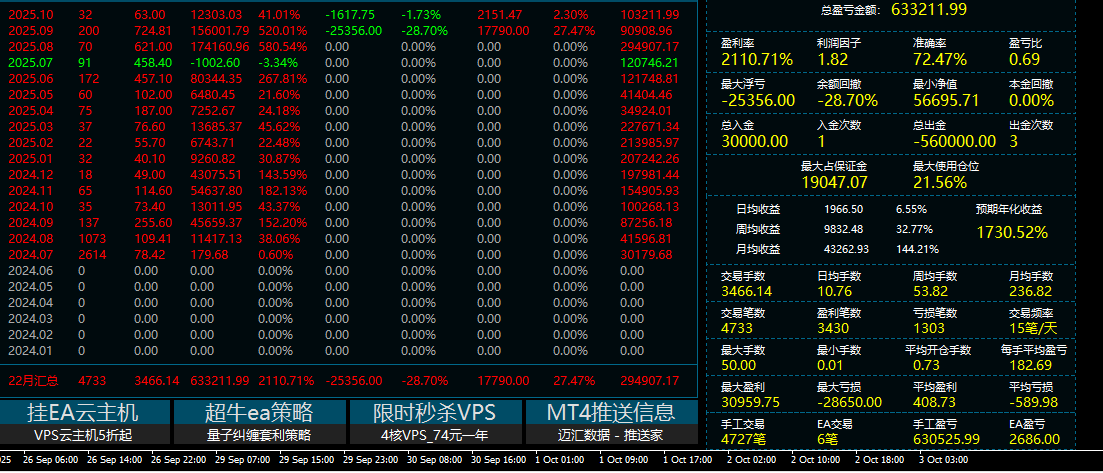Click the 2151.47 value in 2025.10 row

pyautogui.click(x=499, y=14)
